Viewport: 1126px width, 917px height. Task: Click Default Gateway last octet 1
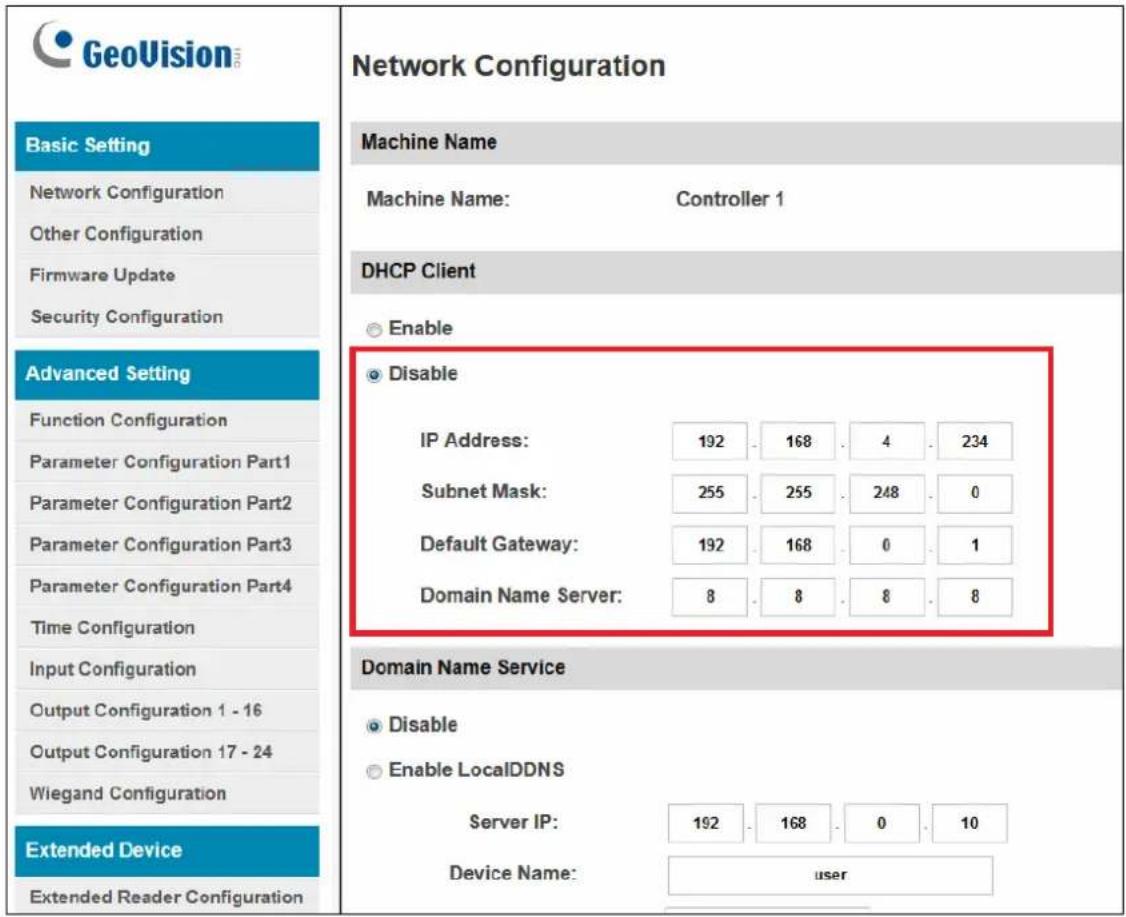[974, 545]
